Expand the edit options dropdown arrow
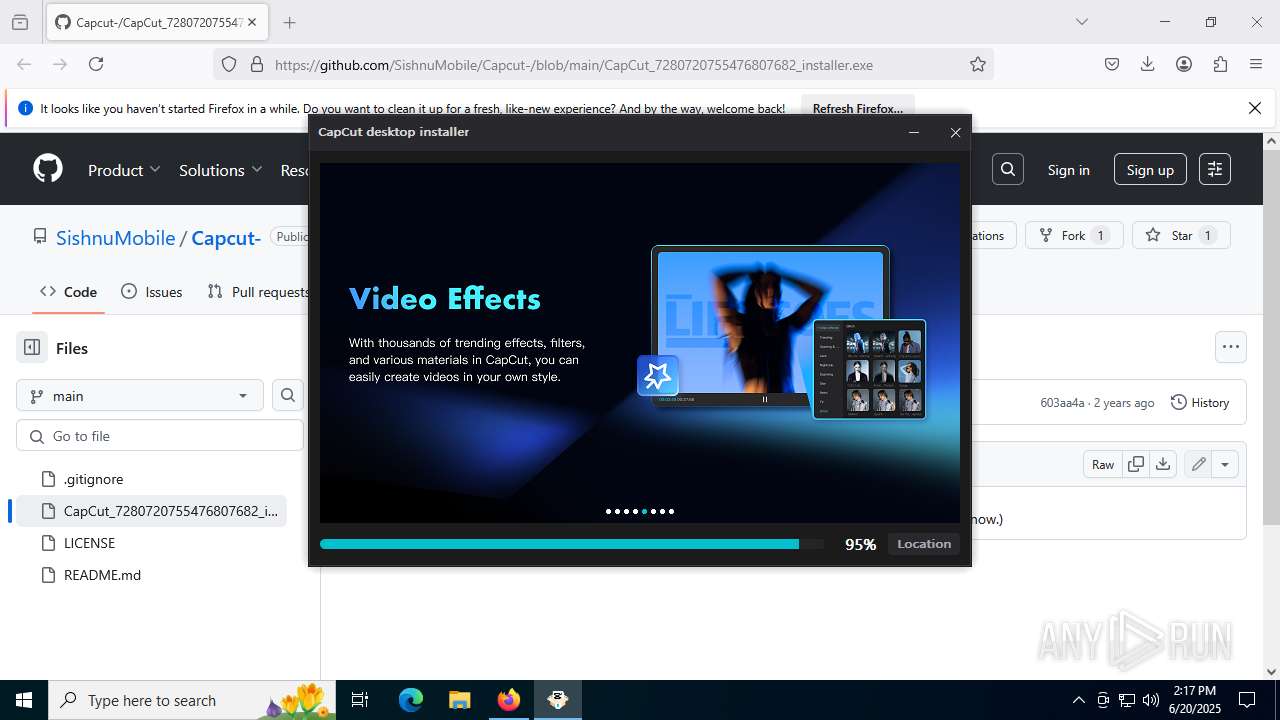This screenshot has width=1280, height=720. pos(1225,464)
